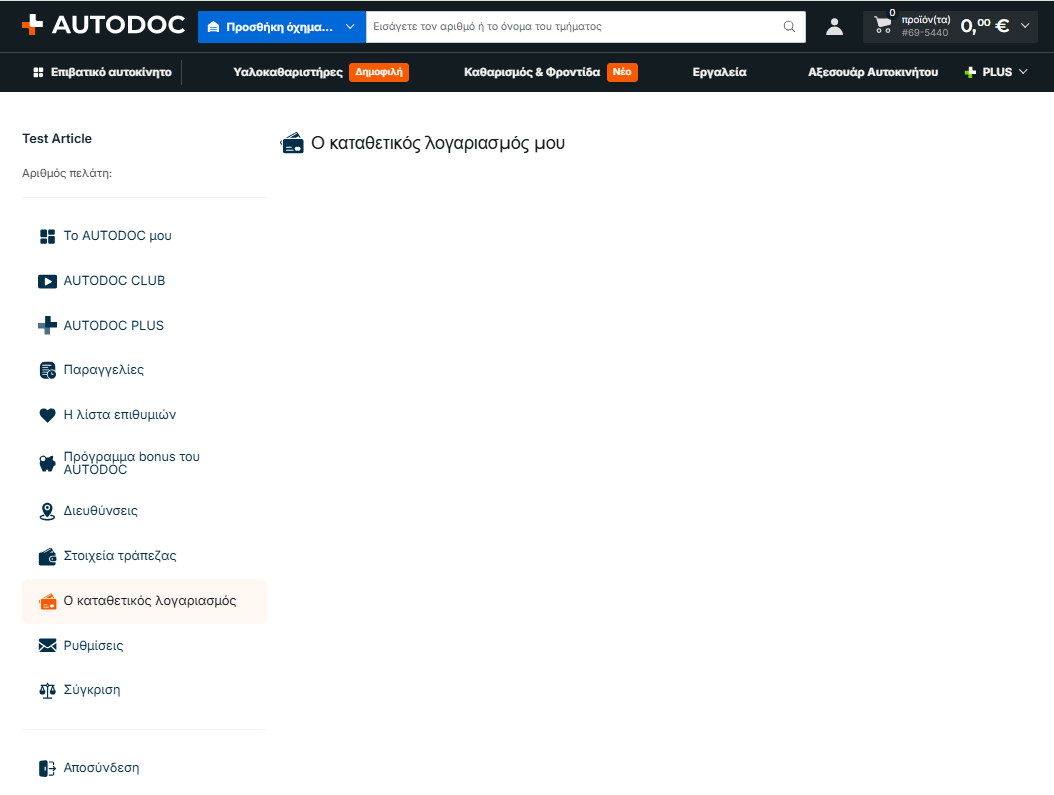Click the AUTODOC logo
This screenshot has height=795, width=1054.
pos(104,25)
